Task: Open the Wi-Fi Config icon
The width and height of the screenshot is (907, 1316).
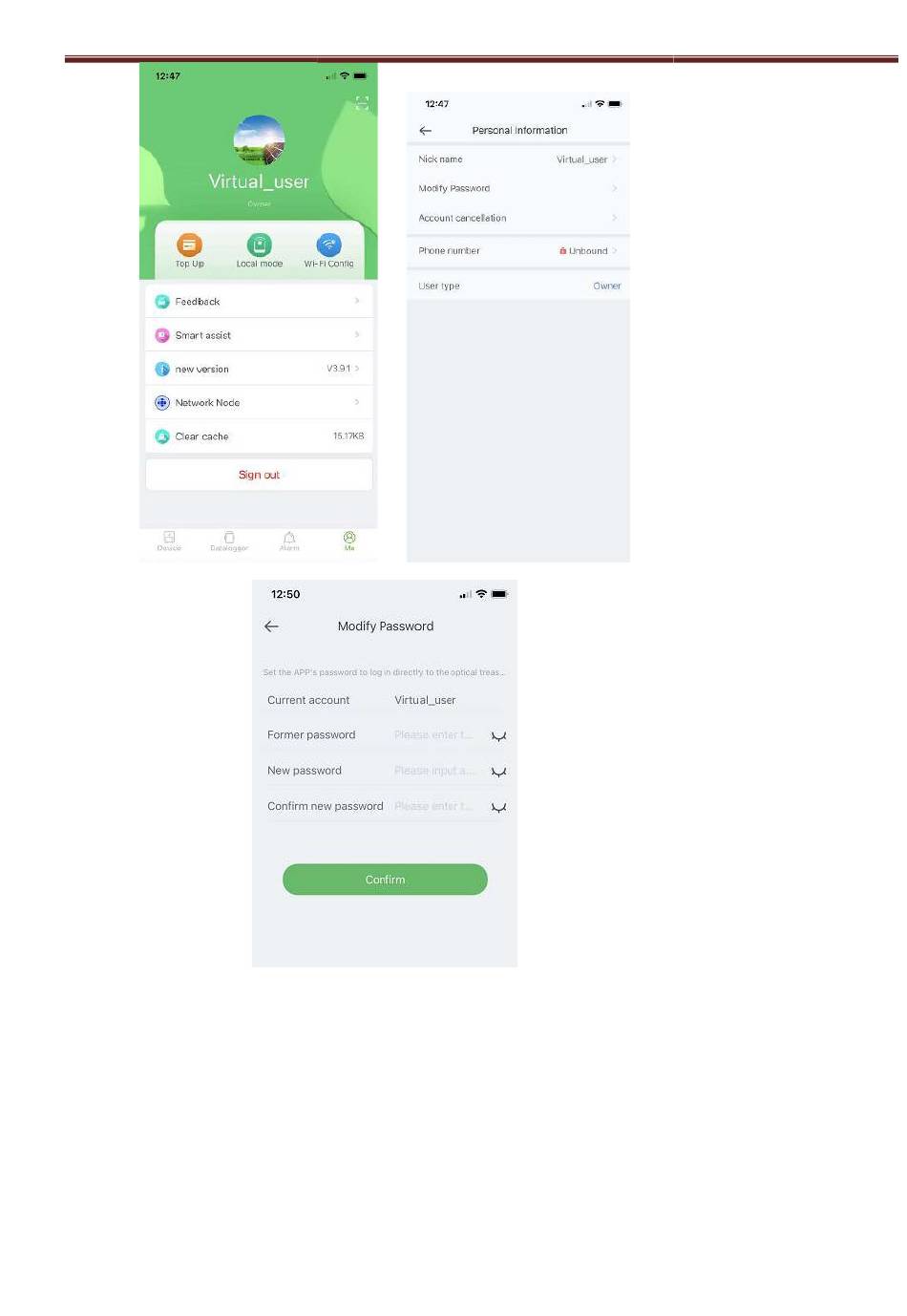Action: (x=328, y=244)
